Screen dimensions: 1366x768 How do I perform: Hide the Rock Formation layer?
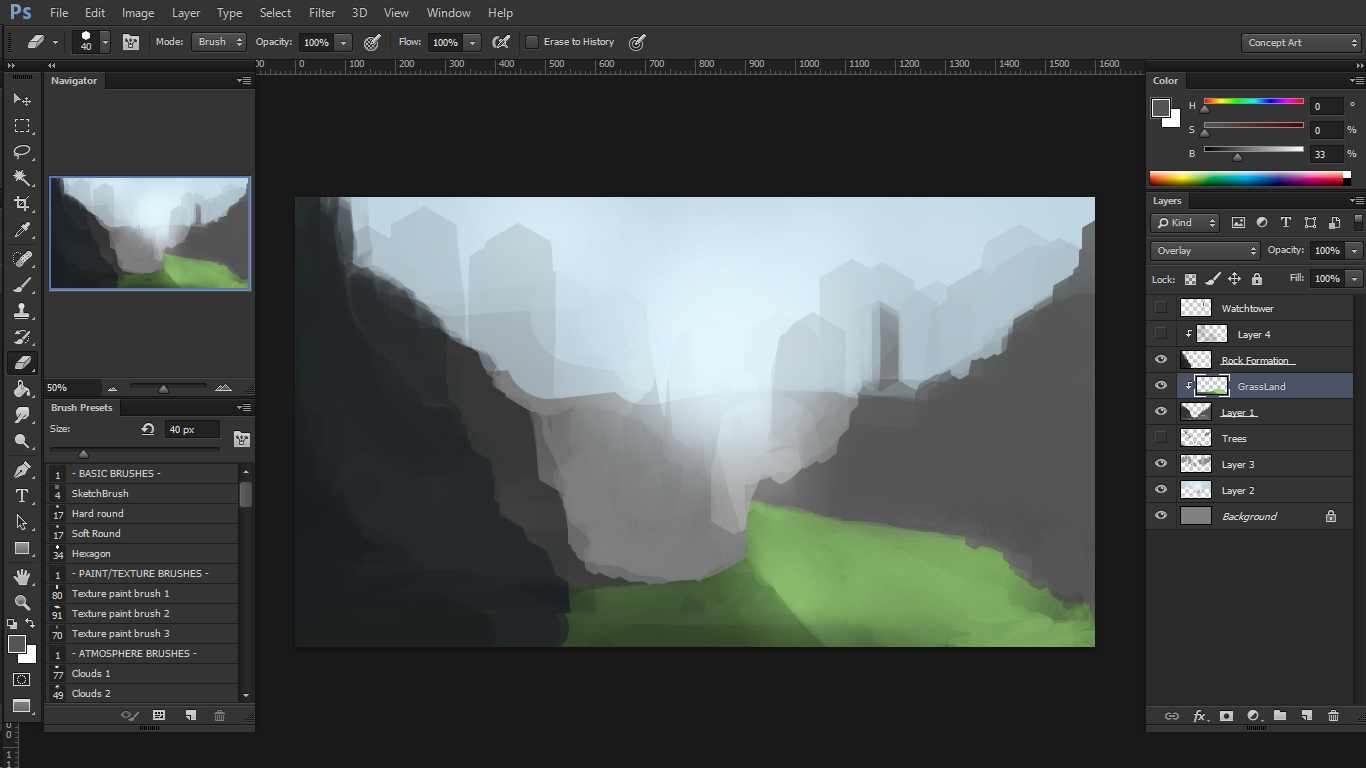(x=1161, y=360)
